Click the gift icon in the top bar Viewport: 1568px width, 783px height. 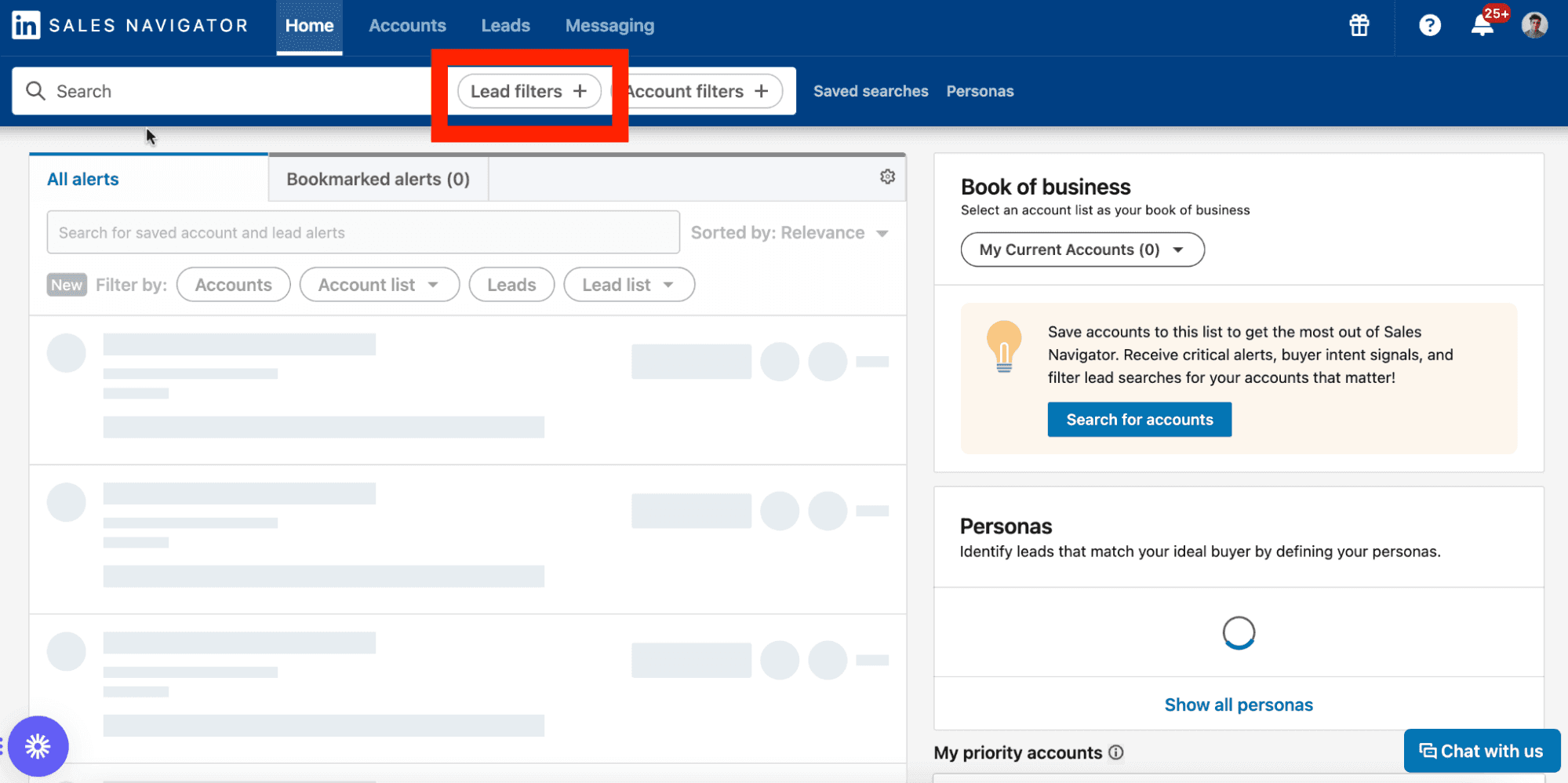tap(1359, 25)
